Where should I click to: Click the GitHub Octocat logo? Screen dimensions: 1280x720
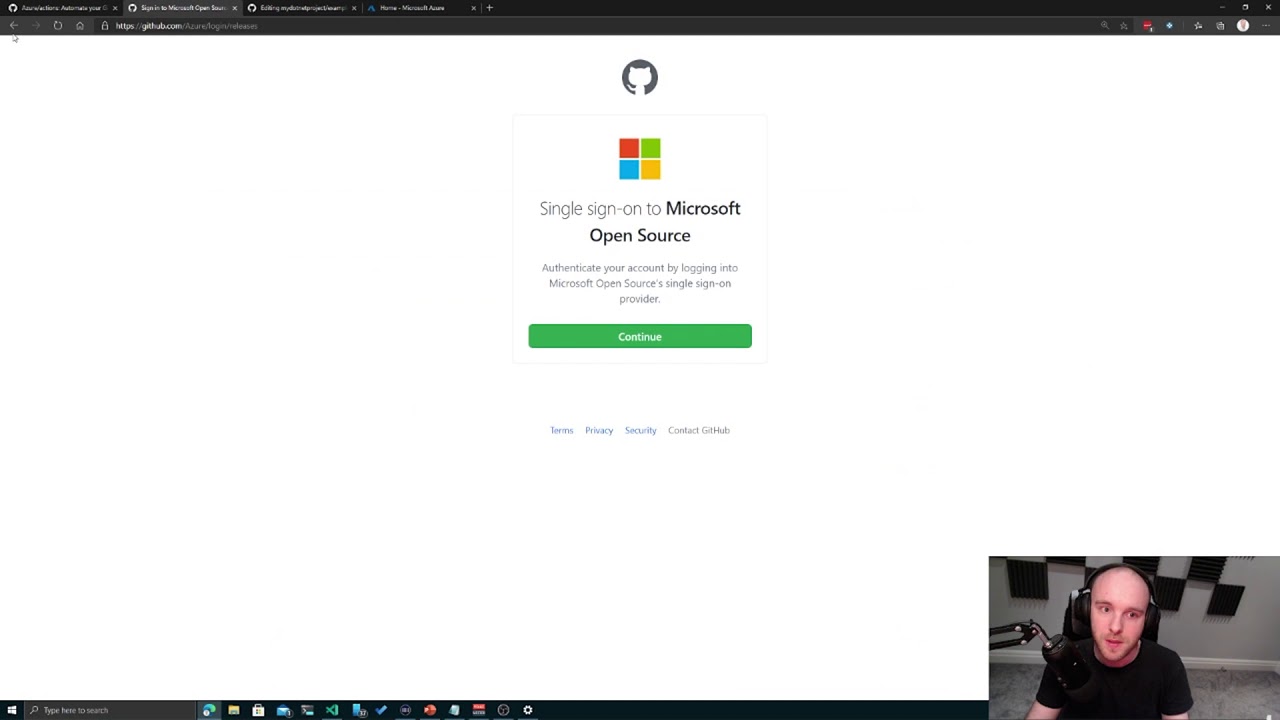point(640,77)
